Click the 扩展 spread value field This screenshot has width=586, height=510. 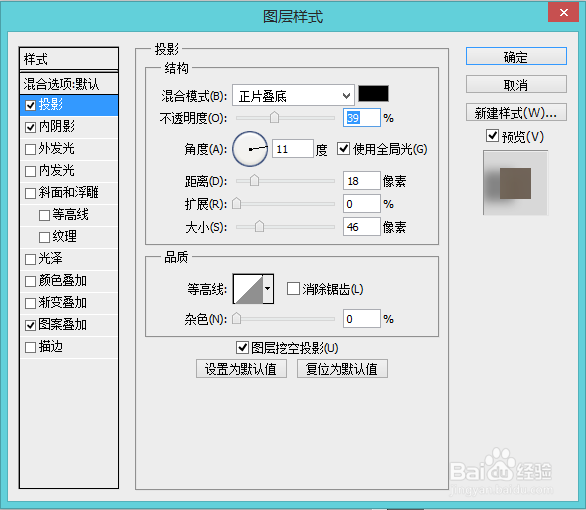tap(362, 204)
